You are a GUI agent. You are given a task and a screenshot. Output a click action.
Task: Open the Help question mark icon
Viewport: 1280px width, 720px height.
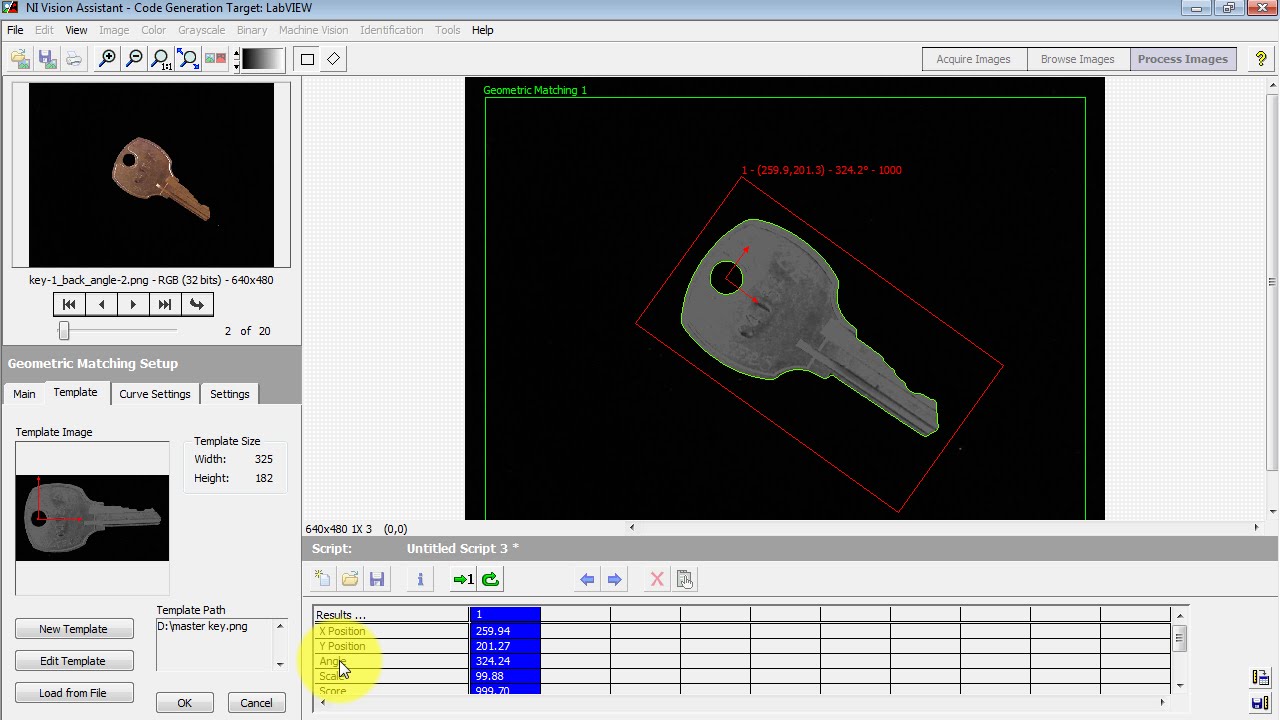(1261, 59)
